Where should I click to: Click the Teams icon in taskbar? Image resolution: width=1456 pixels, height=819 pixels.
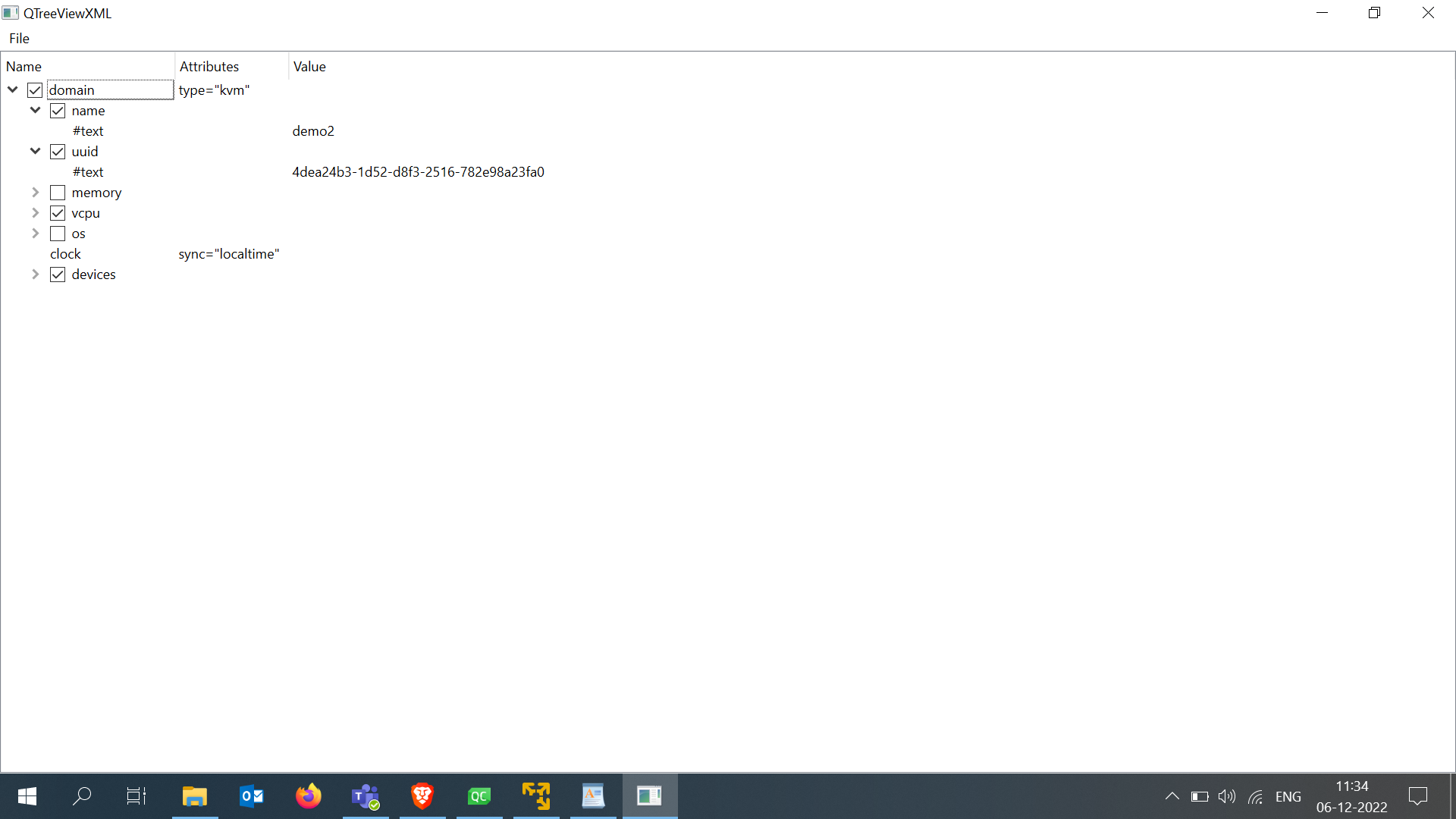click(x=365, y=796)
